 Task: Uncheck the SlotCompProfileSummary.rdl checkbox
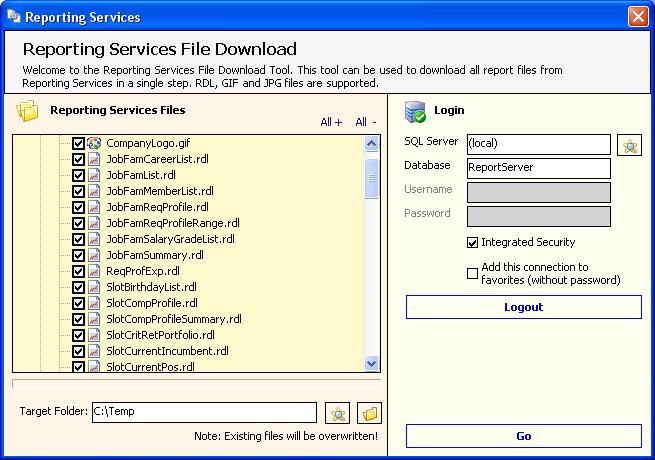(78, 319)
